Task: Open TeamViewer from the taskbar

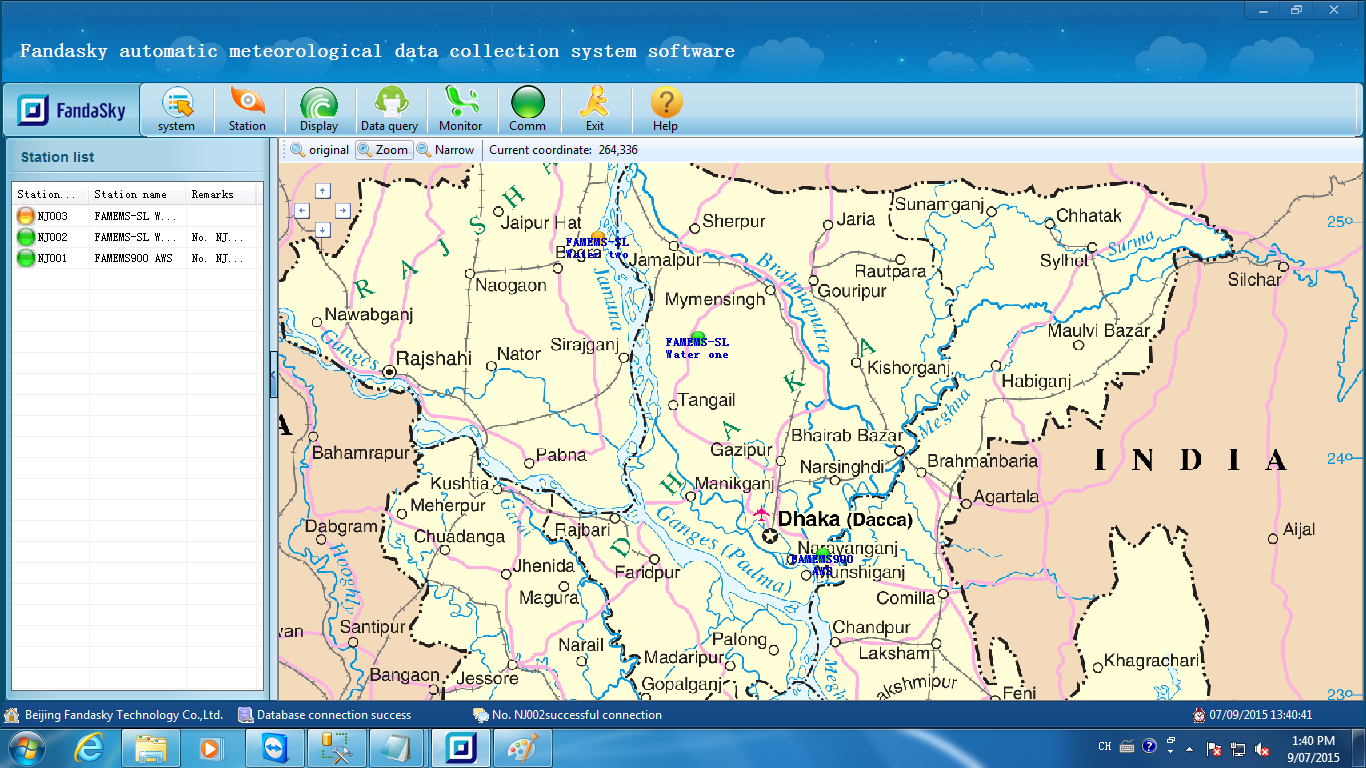Action: [x=274, y=747]
